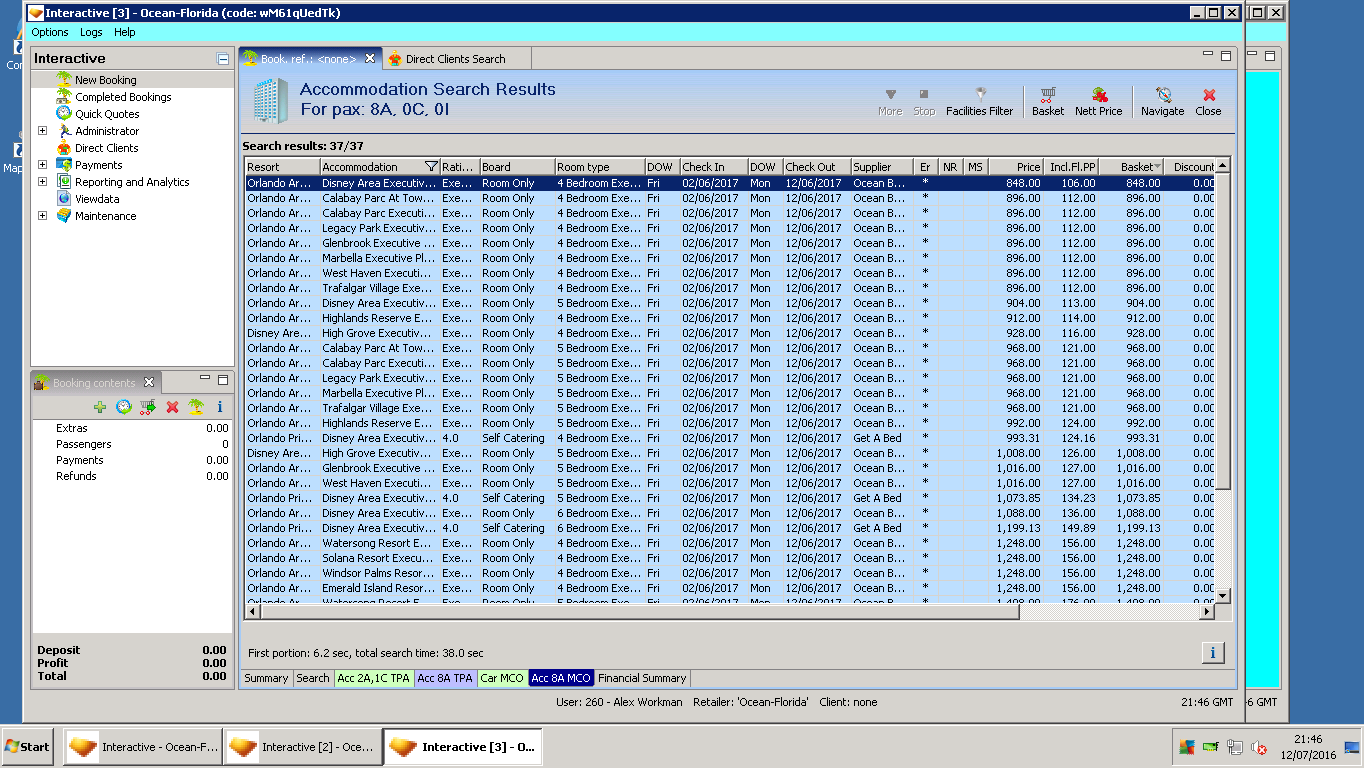Screen dimensions: 1364x768
Task: Switch to the Car MCO tab
Action: tap(502, 678)
